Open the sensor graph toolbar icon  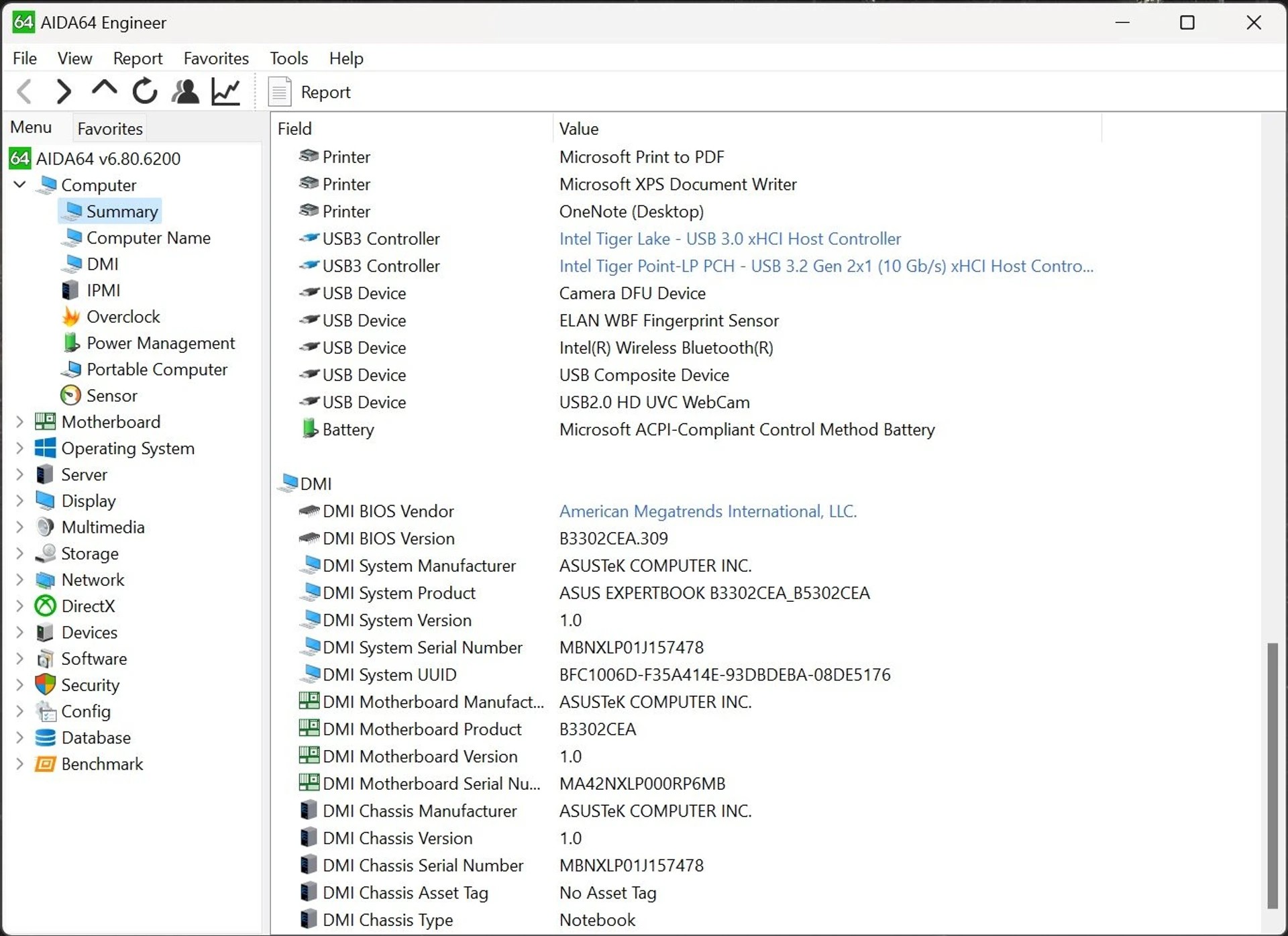coord(225,91)
